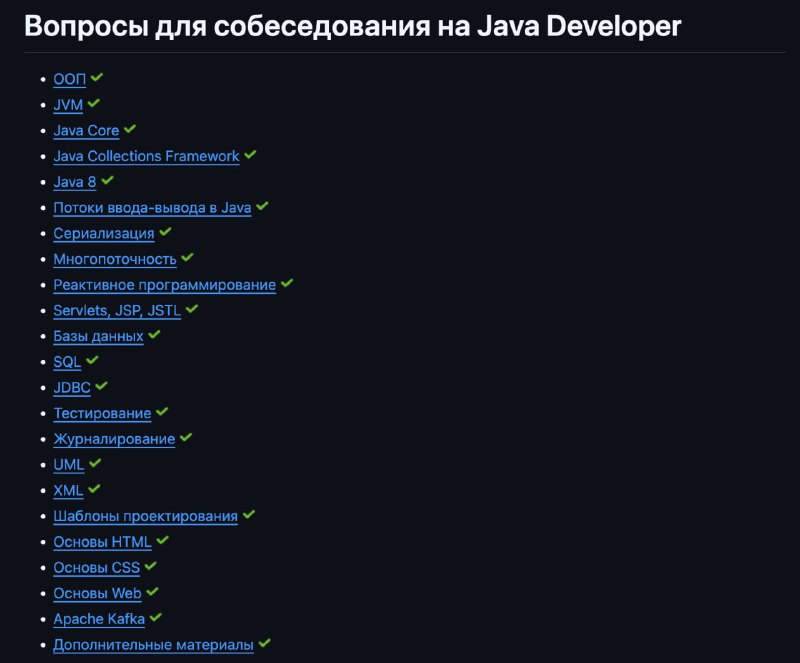Click the heading Вопросы для собеседования на Java Developer
The width and height of the screenshot is (800, 663).
click(353, 26)
